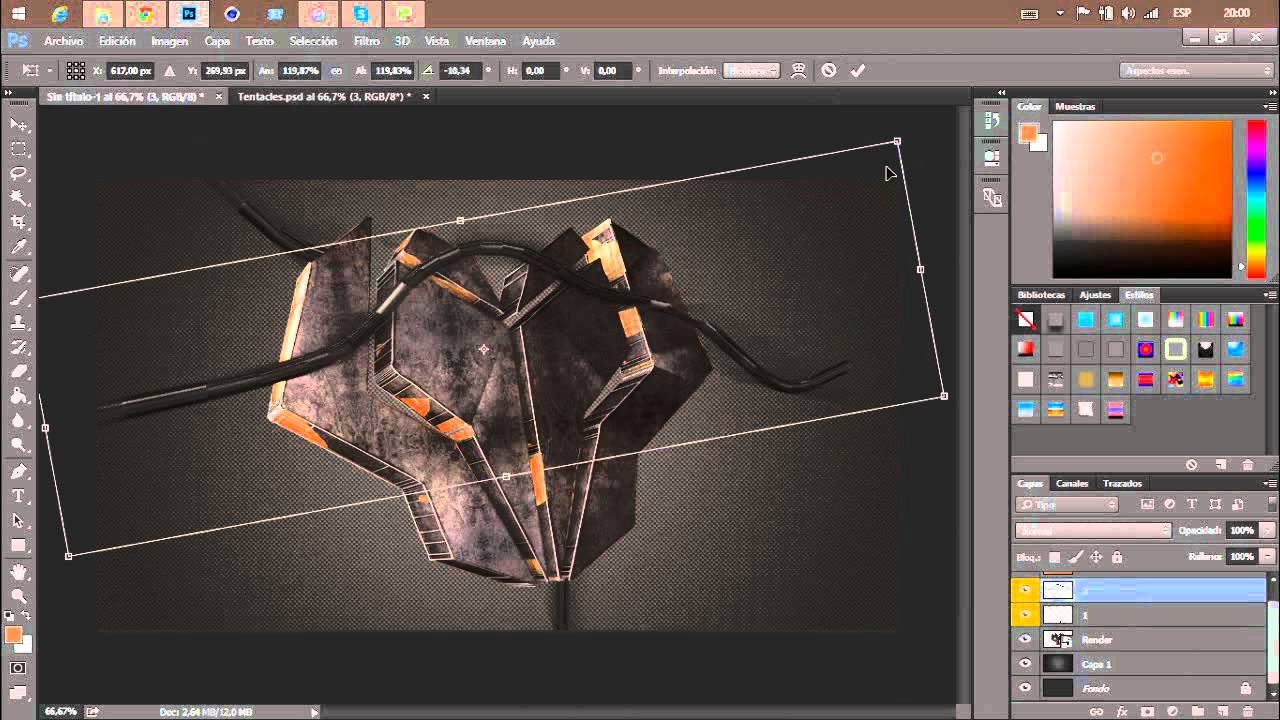Switch to the Ajustes tab
The height and width of the screenshot is (720, 1280).
pos(1095,295)
